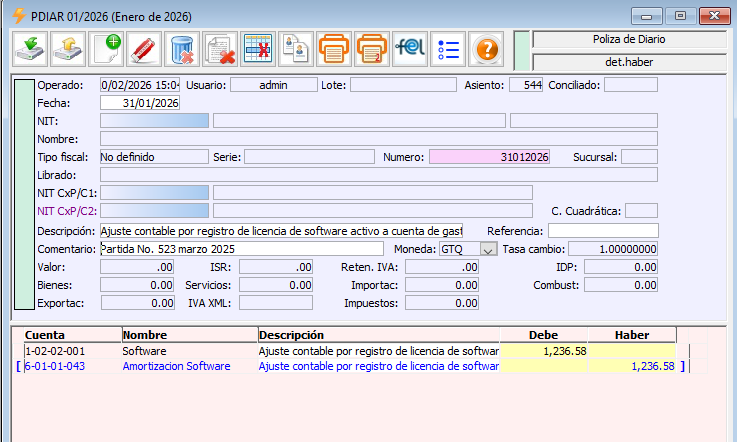
Task: Click the red pencil edit icon
Action: [145, 48]
